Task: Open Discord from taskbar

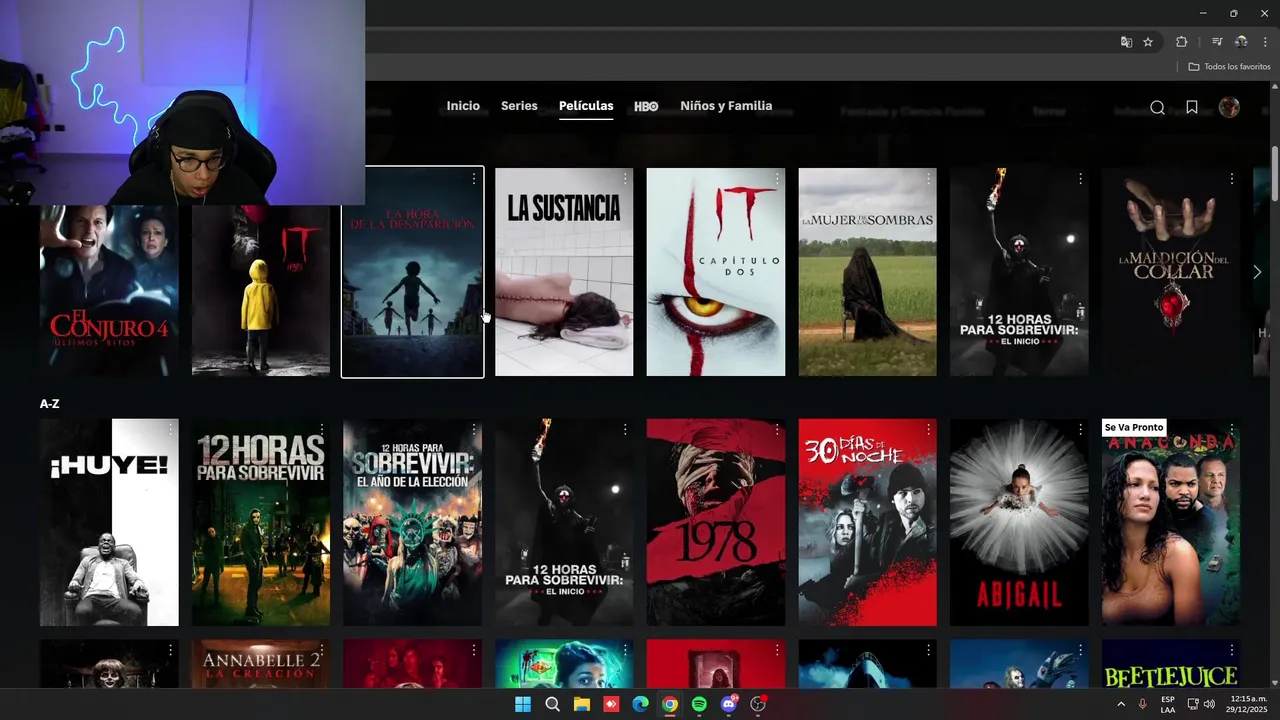Action: 729,704
